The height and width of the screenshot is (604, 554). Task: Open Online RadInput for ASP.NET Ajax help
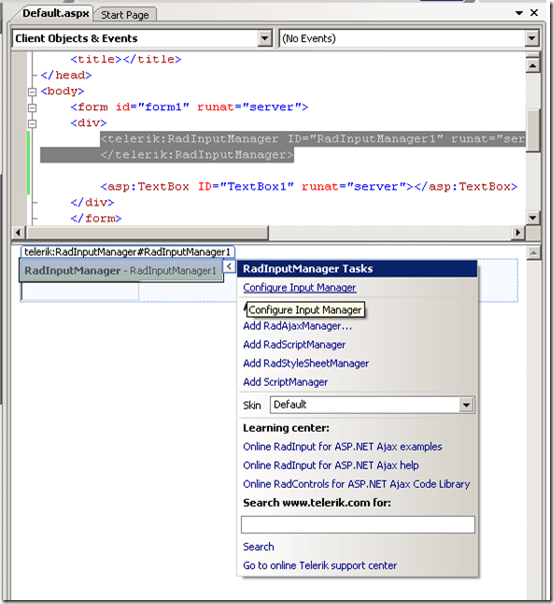coord(331,465)
